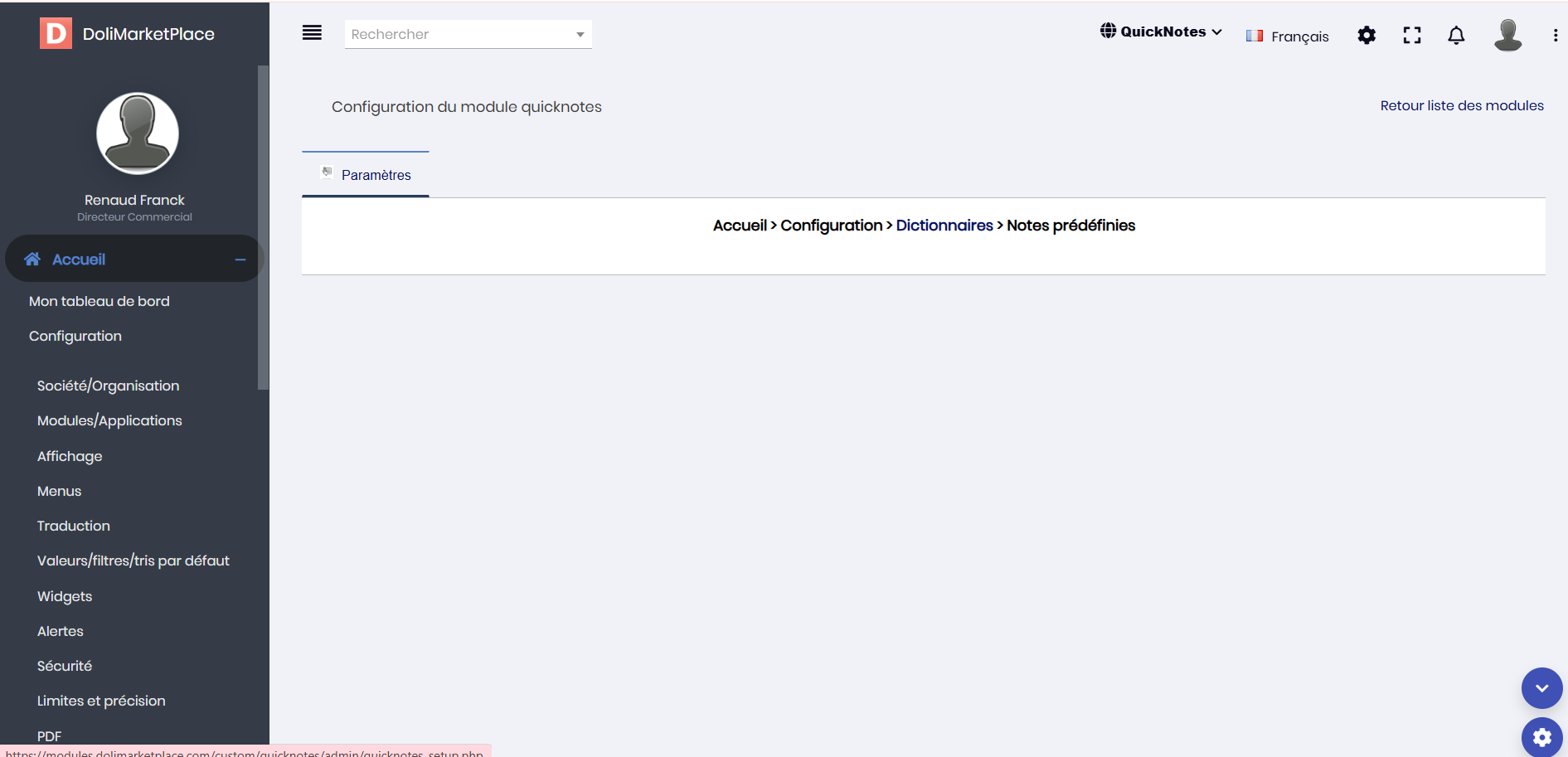Open Traduction in sidebar
Viewport: 1568px width, 757px height.
coord(73,526)
